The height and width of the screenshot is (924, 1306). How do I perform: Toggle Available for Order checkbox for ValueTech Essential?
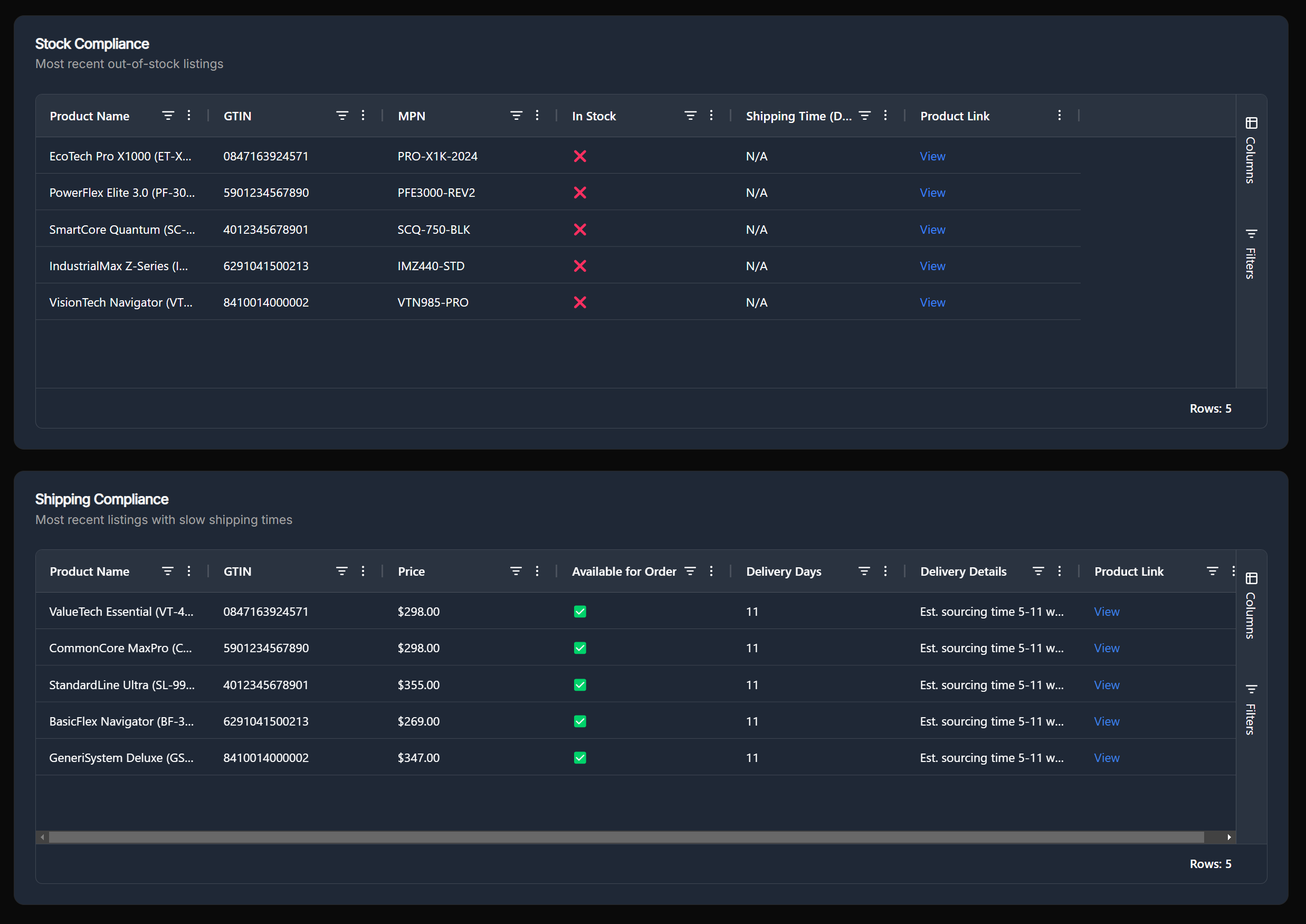(x=579, y=612)
